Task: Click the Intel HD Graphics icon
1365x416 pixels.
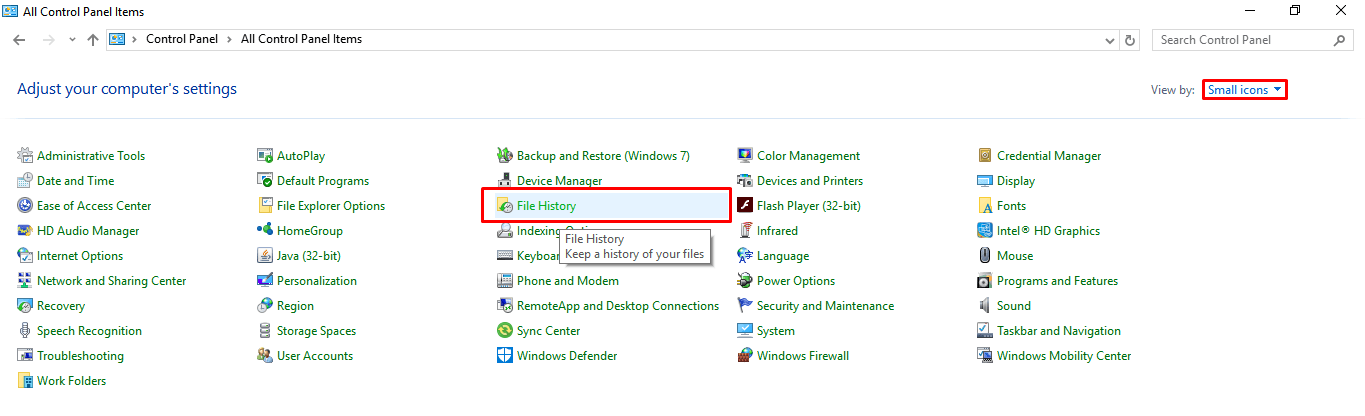Action: 985,231
